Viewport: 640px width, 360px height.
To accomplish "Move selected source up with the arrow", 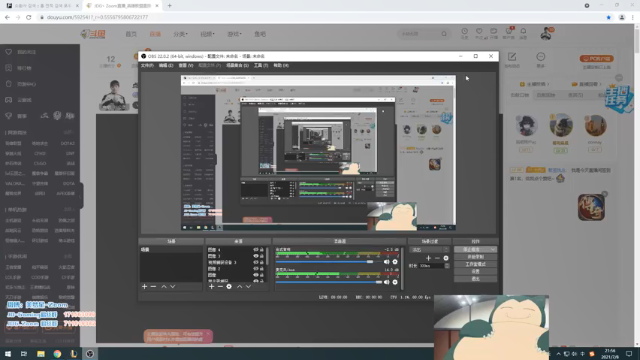I will tap(240, 287).
